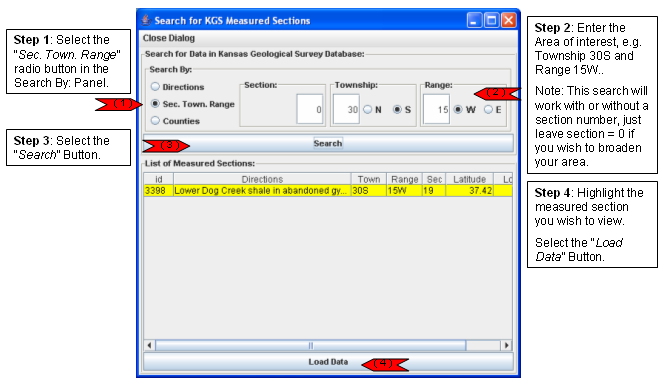Choose the W range direction

458,109
